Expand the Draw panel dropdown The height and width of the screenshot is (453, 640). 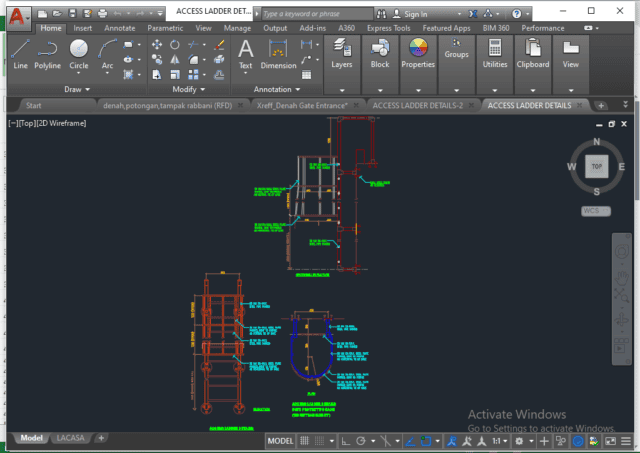coord(77,89)
